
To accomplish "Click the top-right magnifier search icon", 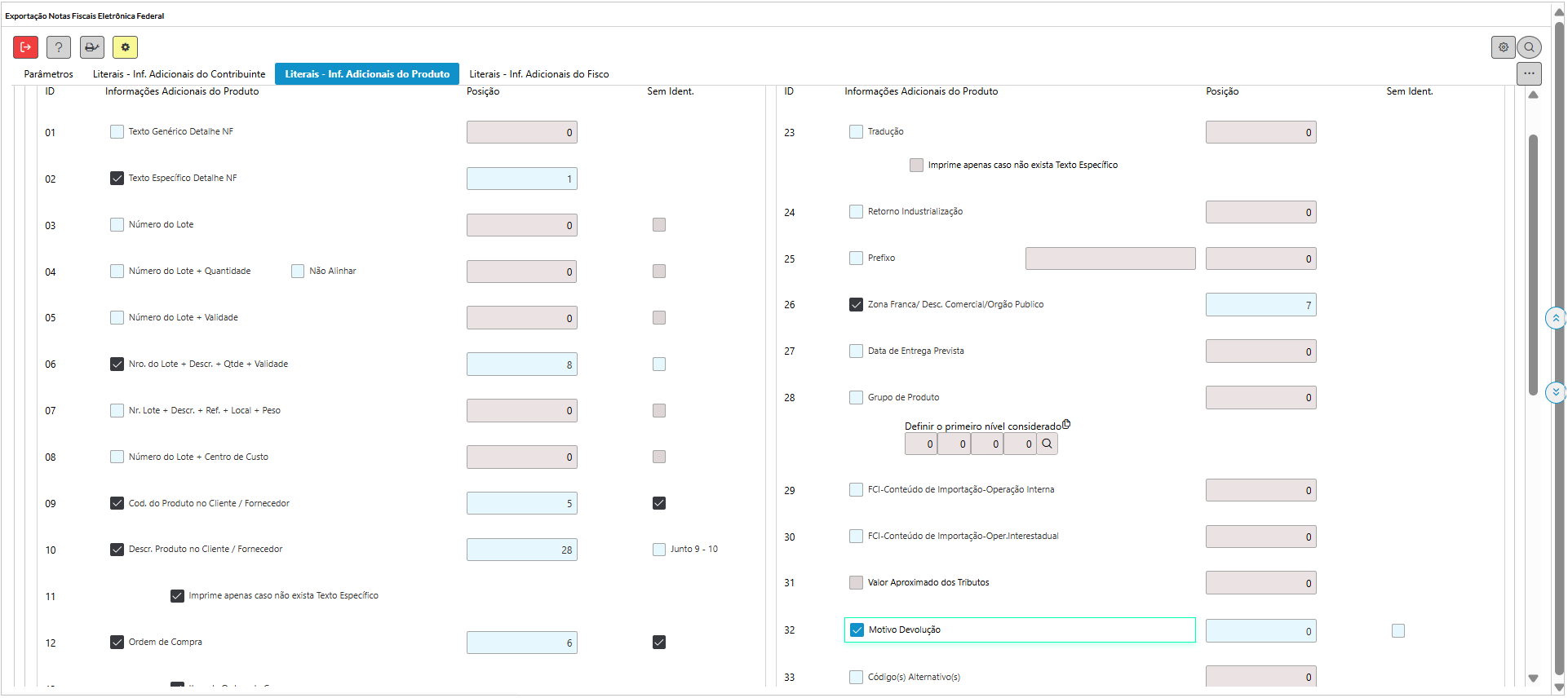I will [1530, 47].
